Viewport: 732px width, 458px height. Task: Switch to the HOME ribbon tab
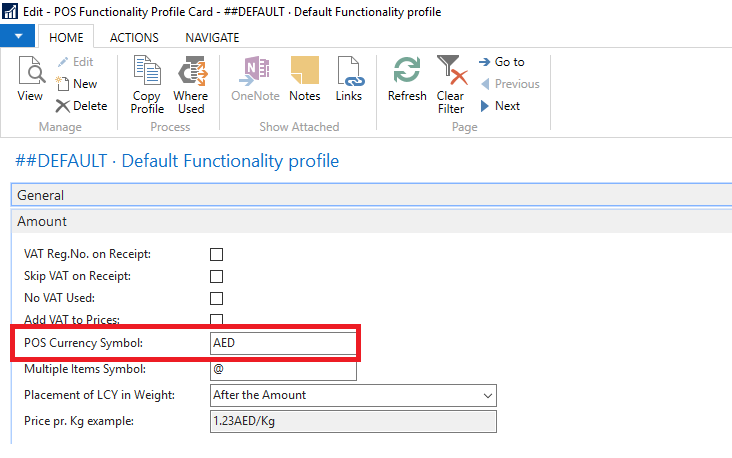pyautogui.click(x=66, y=38)
